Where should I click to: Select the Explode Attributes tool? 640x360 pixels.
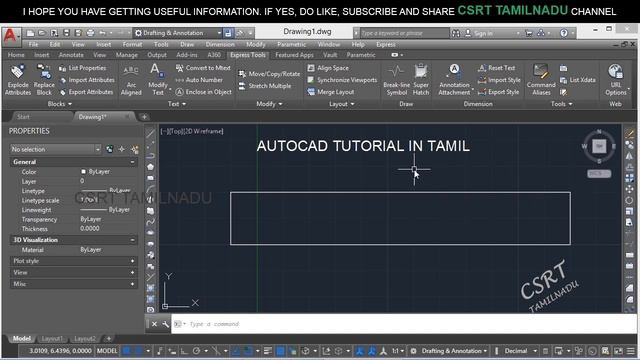click(18, 80)
